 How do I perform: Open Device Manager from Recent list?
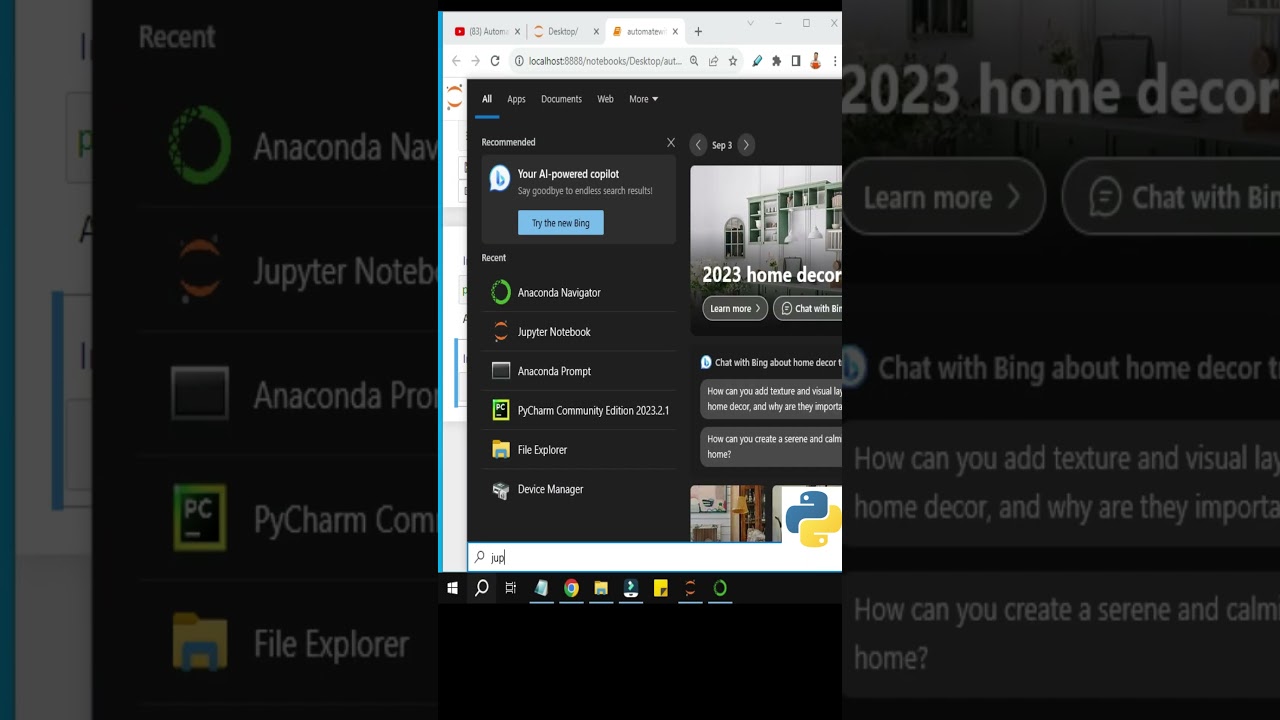point(578,489)
